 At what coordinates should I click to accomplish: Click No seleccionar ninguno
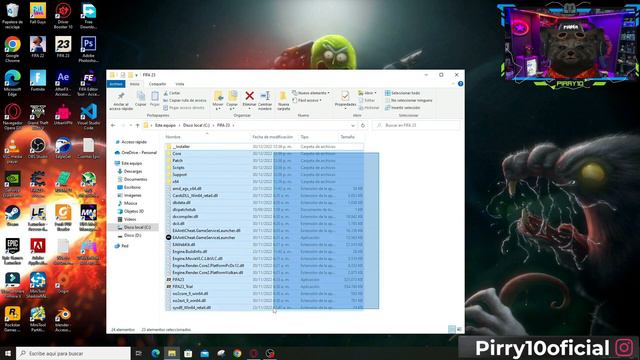[408, 100]
